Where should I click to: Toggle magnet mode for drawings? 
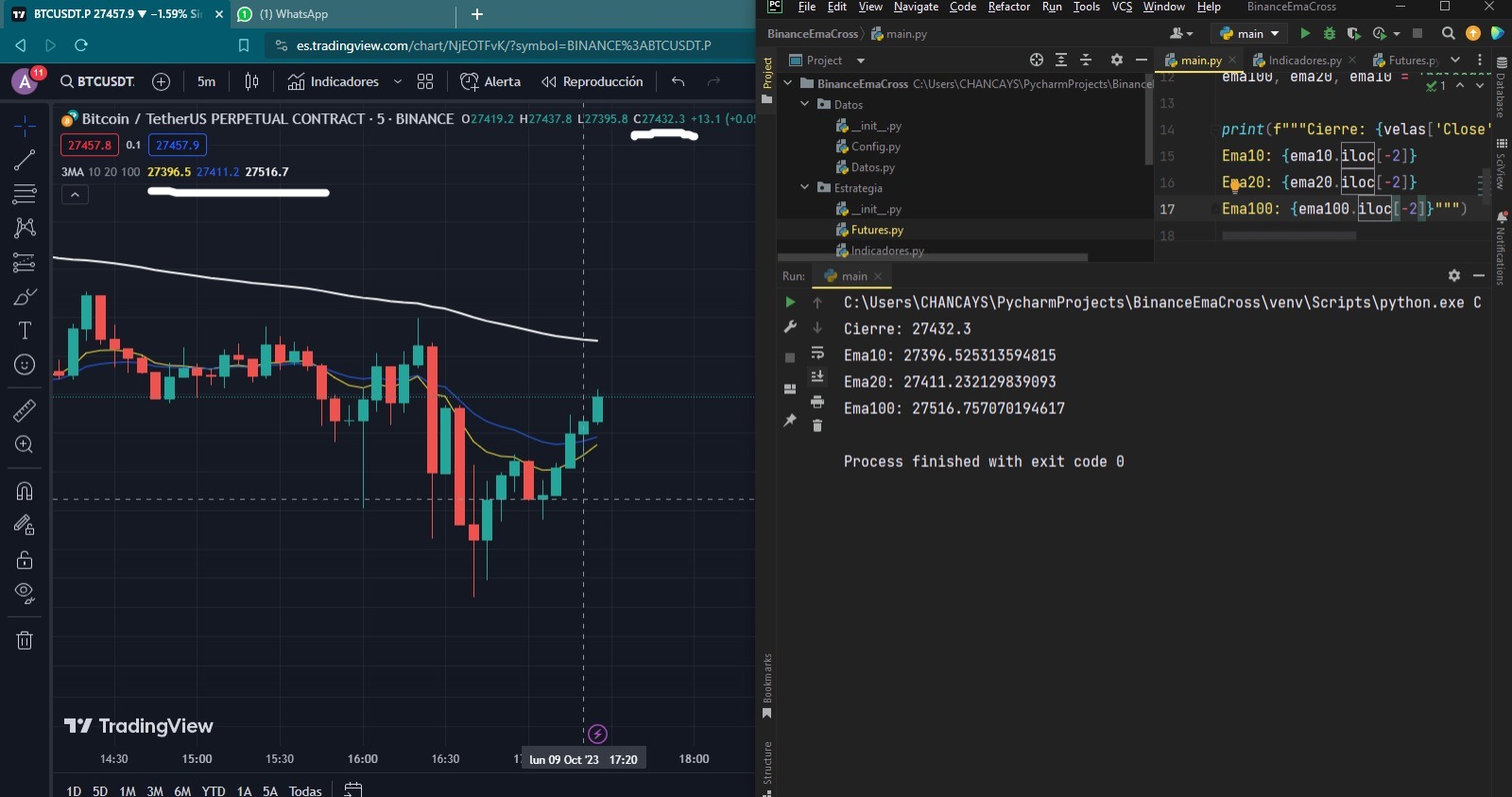tap(25, 491)
